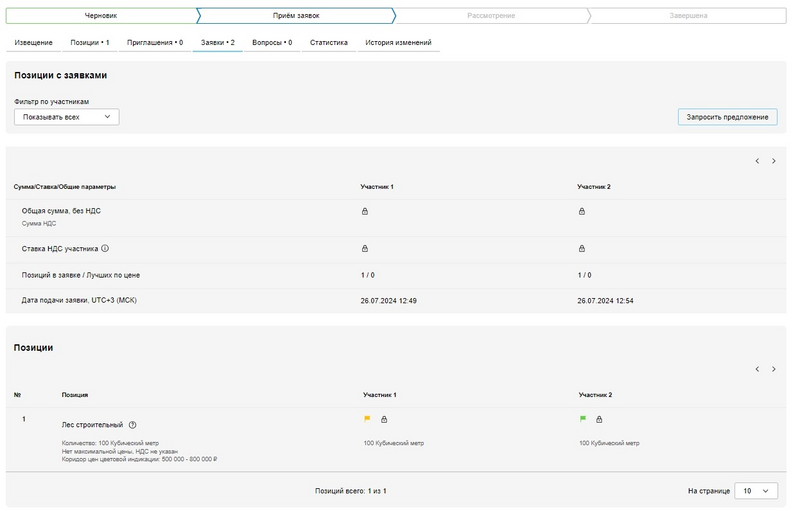Click the yellow flag under Участник 1
This screenshot has width=800, height=521.
367,419
